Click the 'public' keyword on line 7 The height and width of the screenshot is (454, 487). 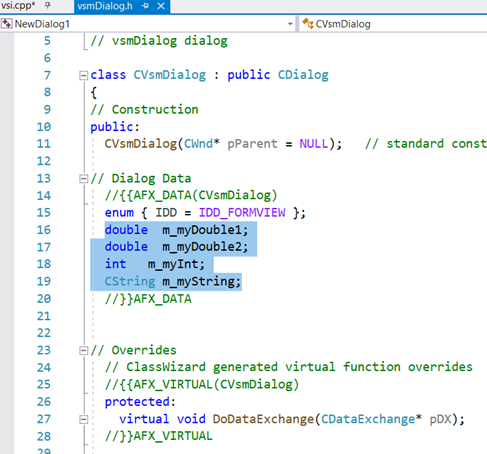coord(249,75)
